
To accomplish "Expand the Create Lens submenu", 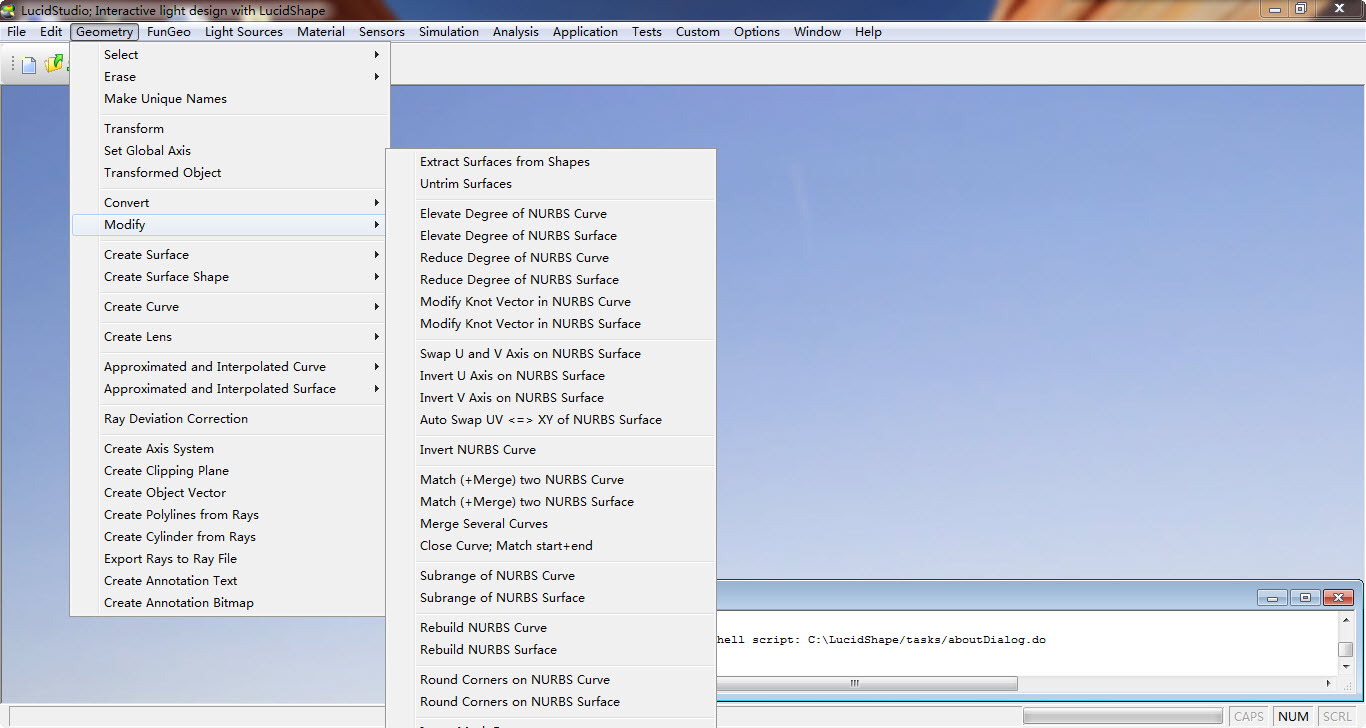I will [229, 337].
